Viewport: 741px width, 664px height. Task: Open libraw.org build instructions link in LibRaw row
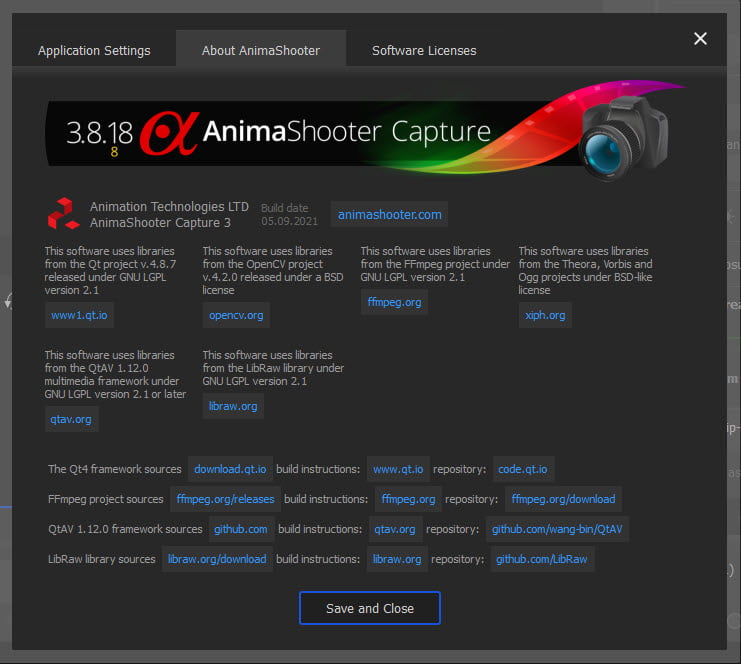(x=397, y=559)
